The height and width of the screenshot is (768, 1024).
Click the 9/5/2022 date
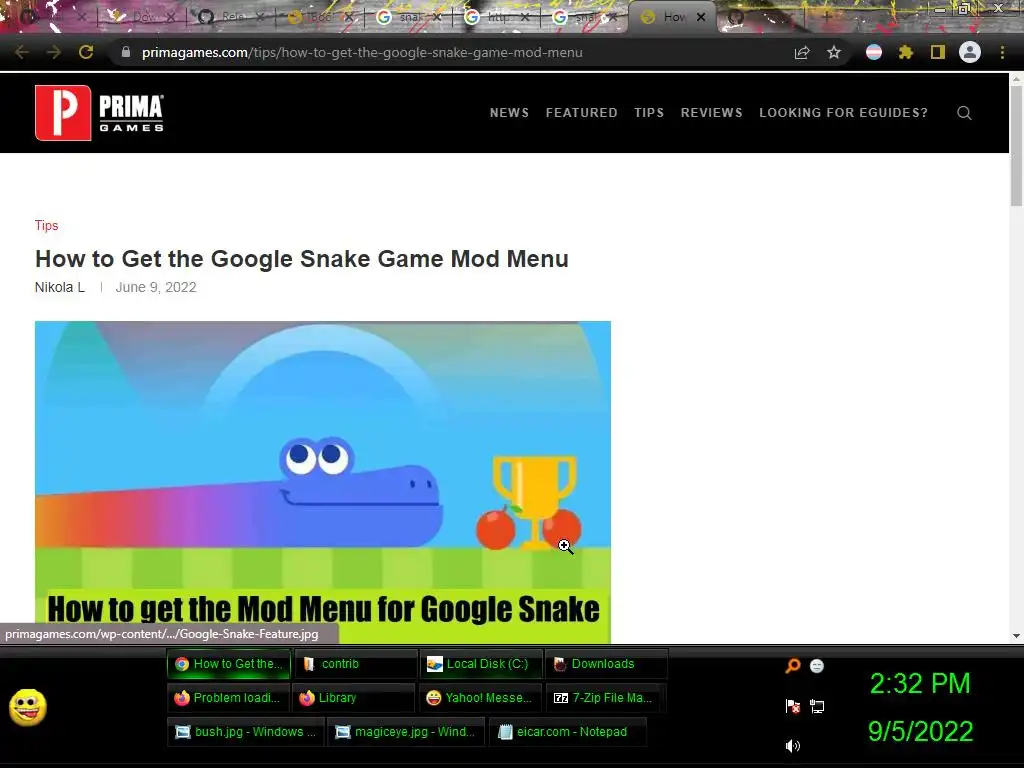click(x=920, y=731)
